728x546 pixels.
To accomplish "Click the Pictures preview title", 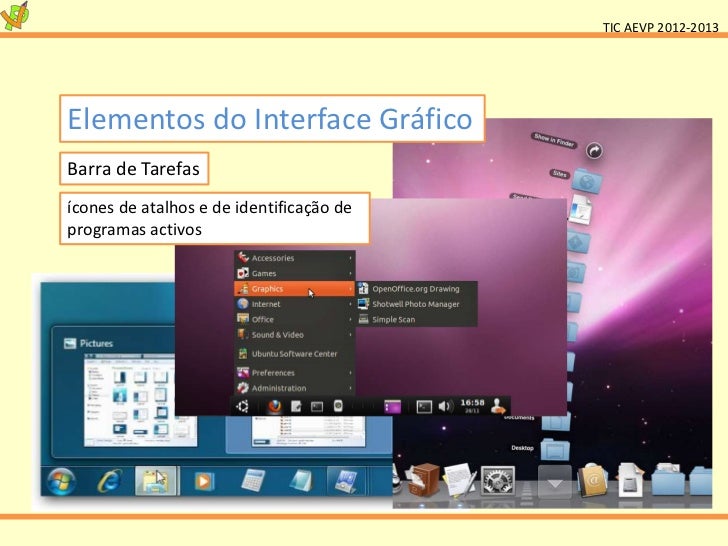I will (x=96, y=343).
